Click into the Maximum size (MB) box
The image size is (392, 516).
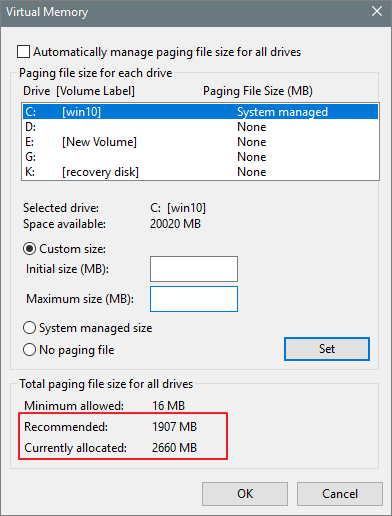[x=194, y=299]
